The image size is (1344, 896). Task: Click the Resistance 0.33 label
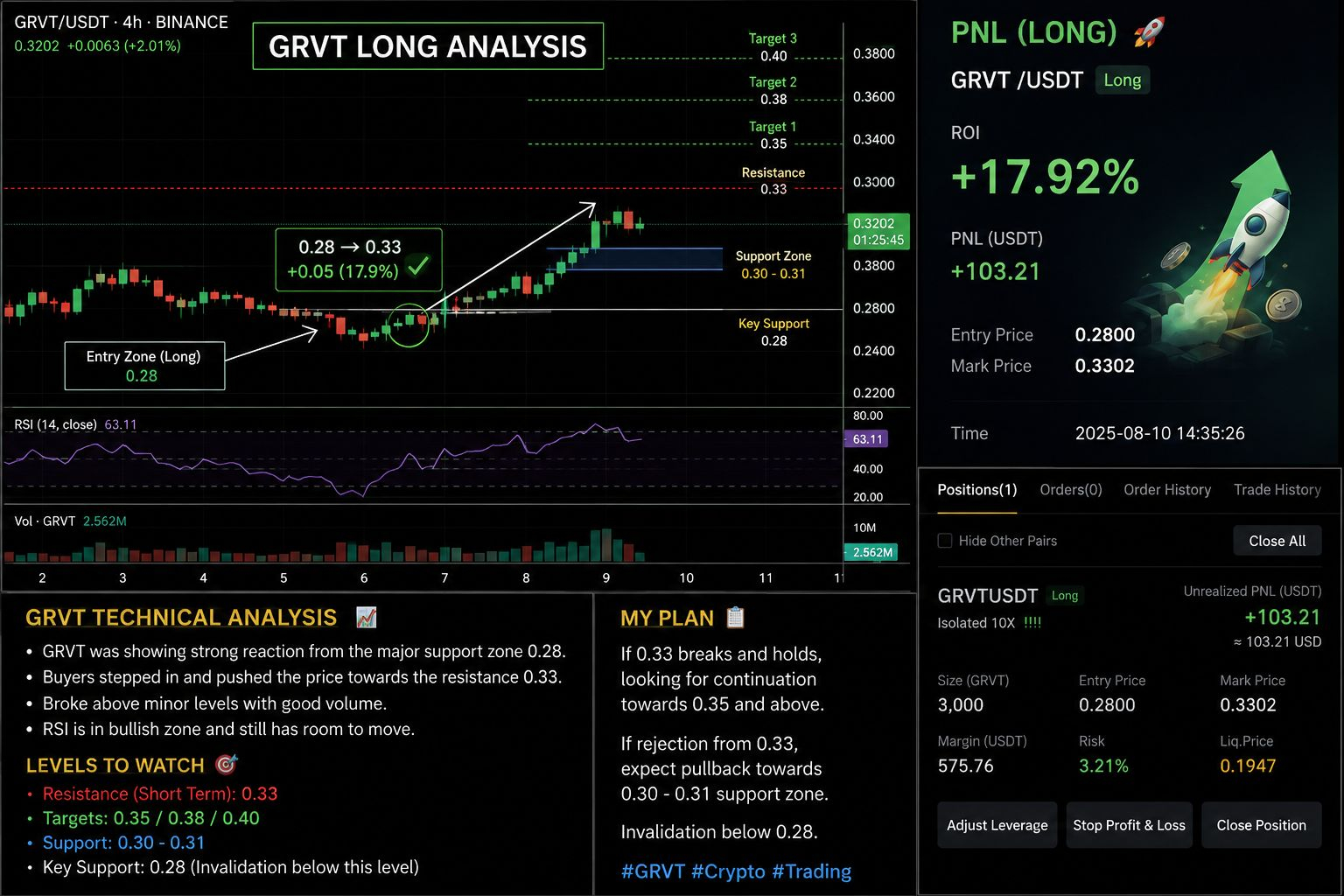point(773,181)
